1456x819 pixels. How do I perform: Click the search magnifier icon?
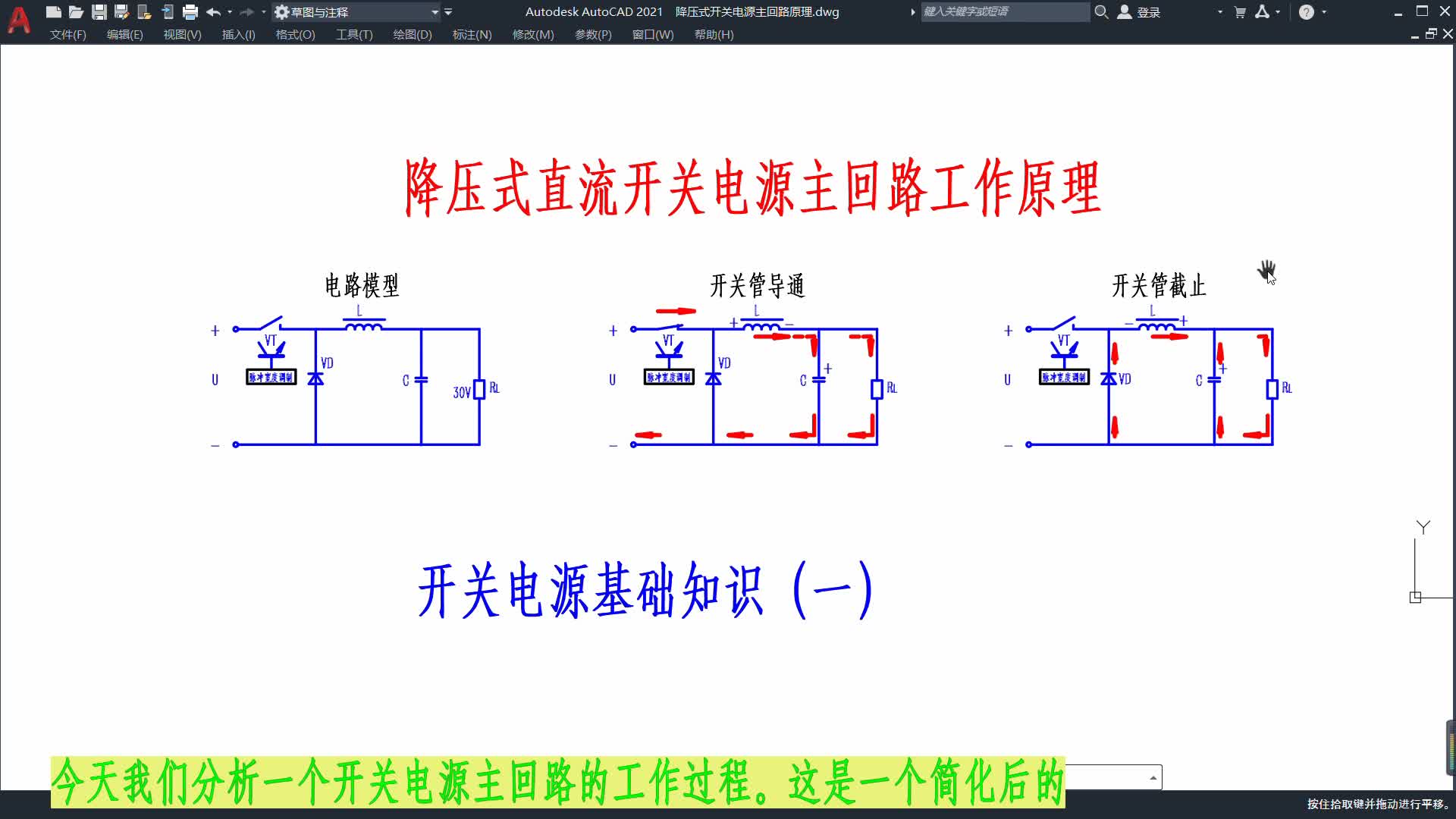coord(1102,12)
